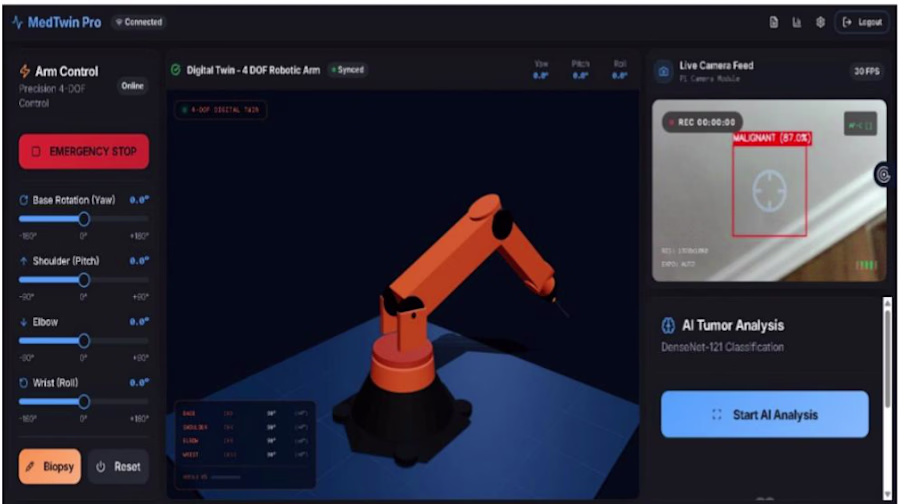Click the Yaw readout in Digital Twin header

(541, 69)
